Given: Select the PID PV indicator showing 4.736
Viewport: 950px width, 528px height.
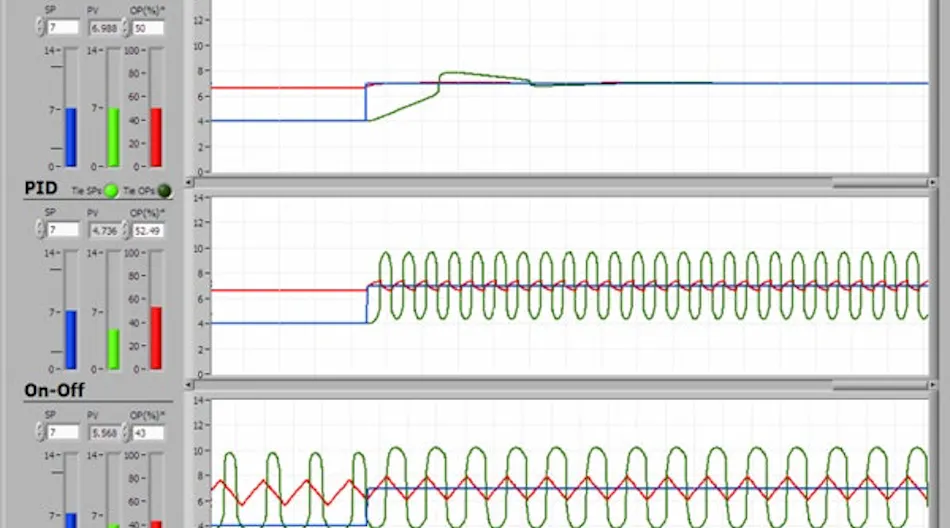Looking at the screenshot, I should 104,230.
